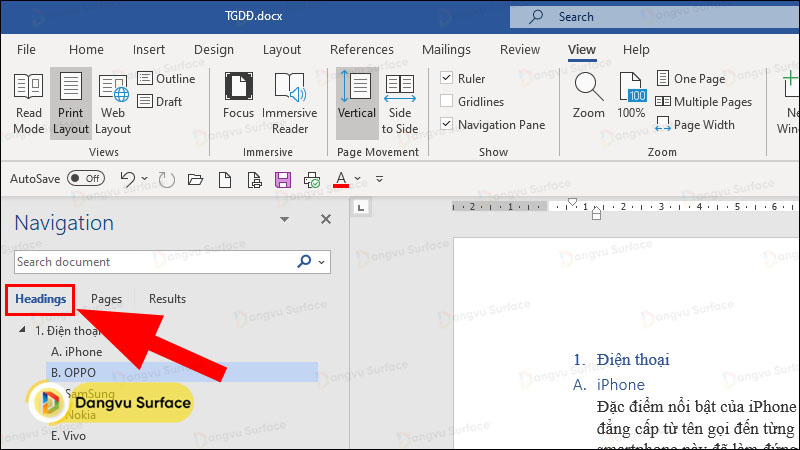Click the ruler tab selector icon
800x450 pixels.
tap(361, 207)
